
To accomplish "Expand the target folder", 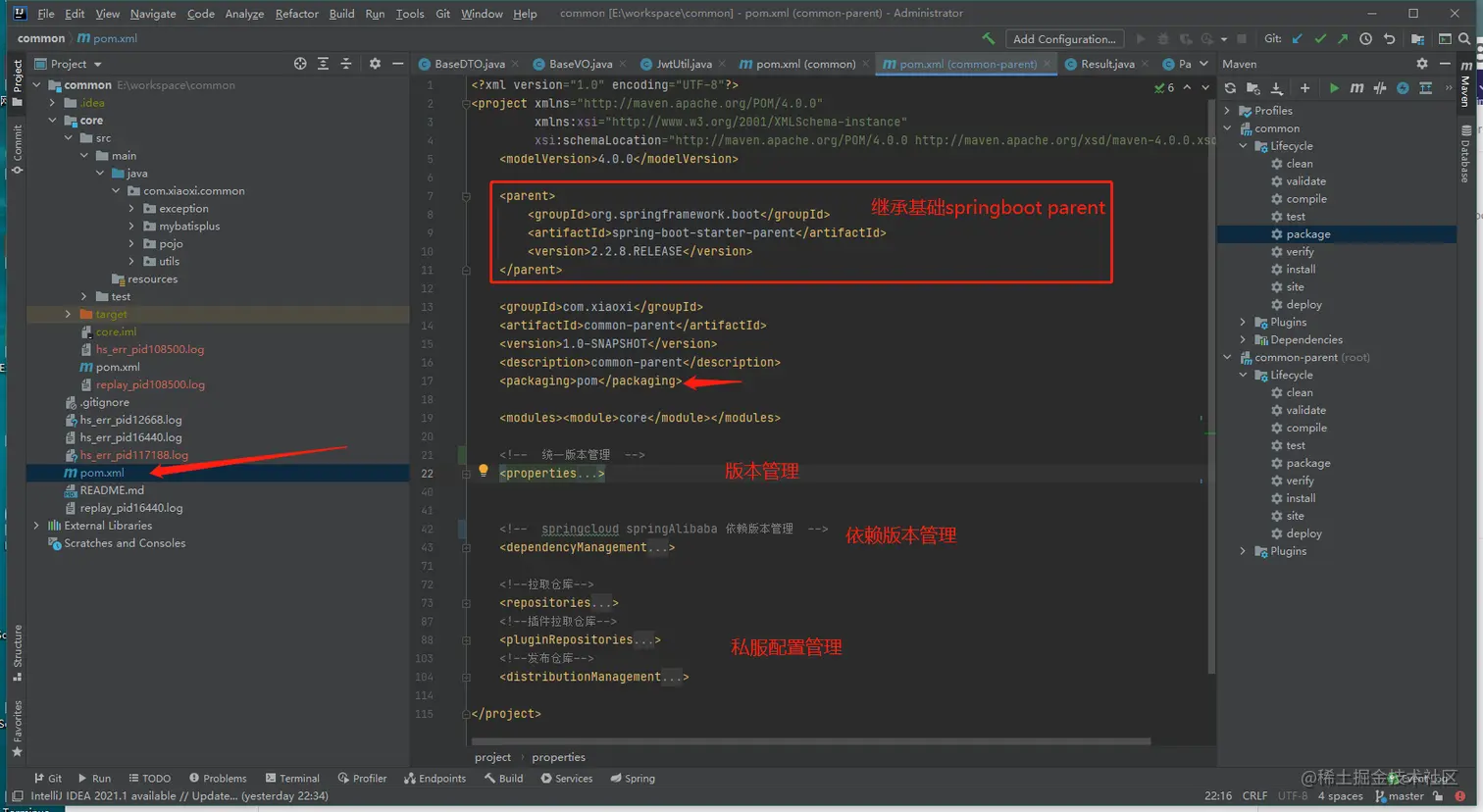I will tap(68, 315).
